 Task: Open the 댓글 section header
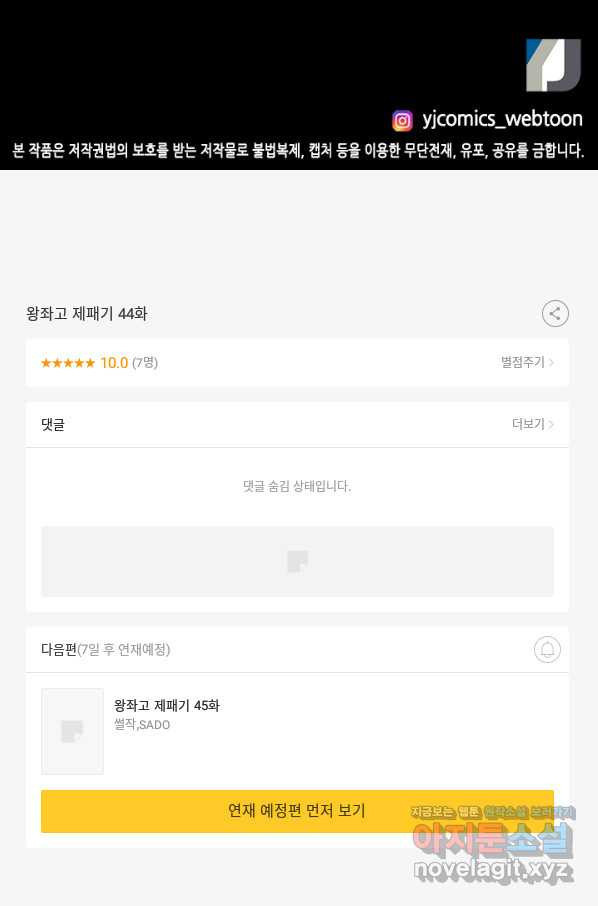[x=53, y=425]
